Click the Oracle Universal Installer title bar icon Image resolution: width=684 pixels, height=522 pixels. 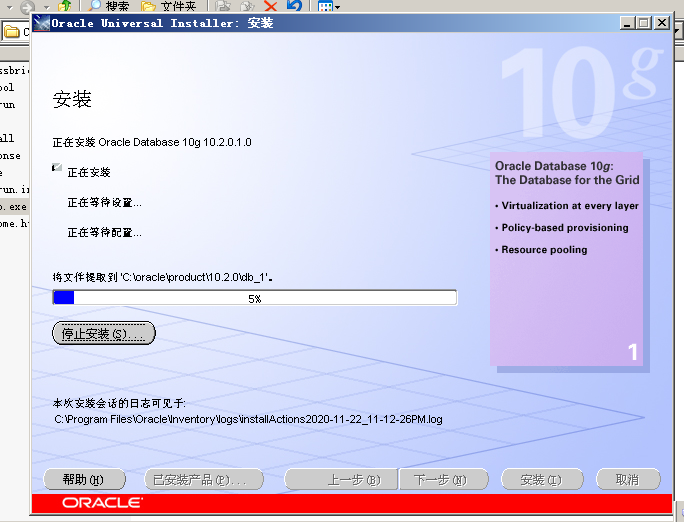point(41,23)
